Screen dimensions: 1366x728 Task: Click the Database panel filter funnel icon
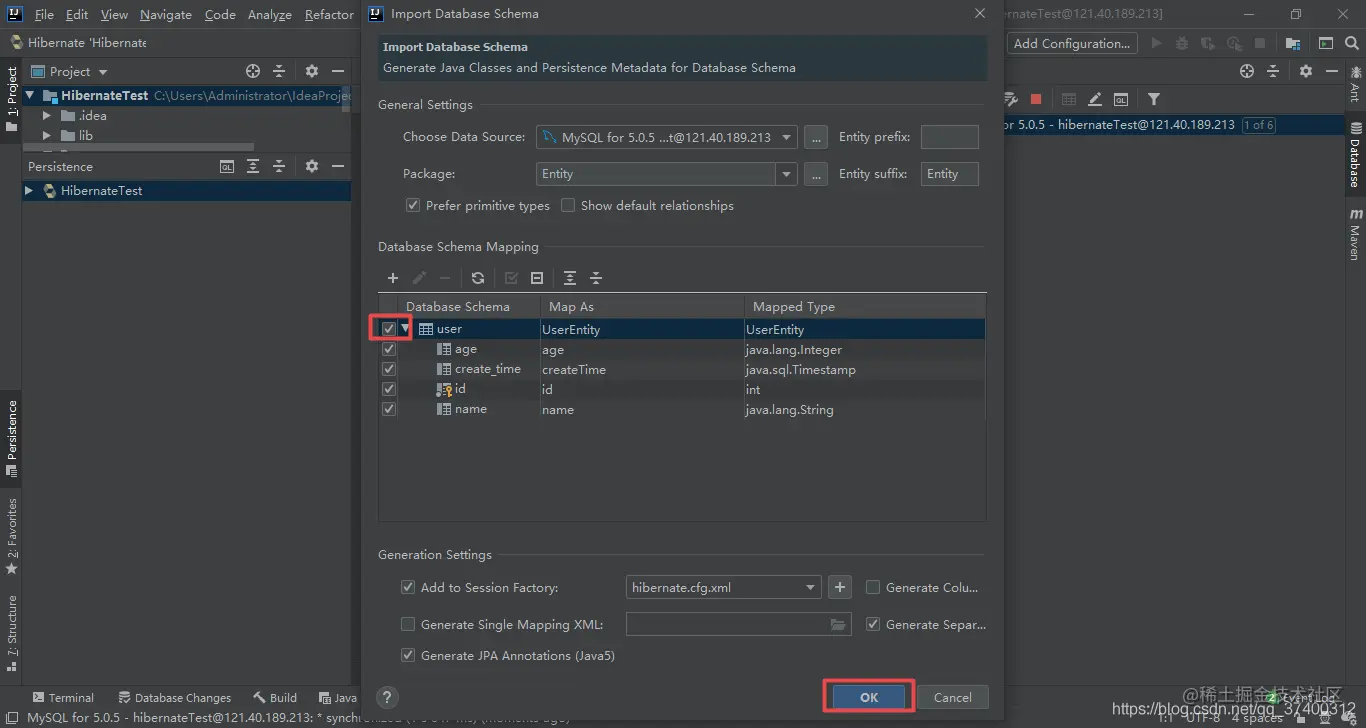[1154, 99]
